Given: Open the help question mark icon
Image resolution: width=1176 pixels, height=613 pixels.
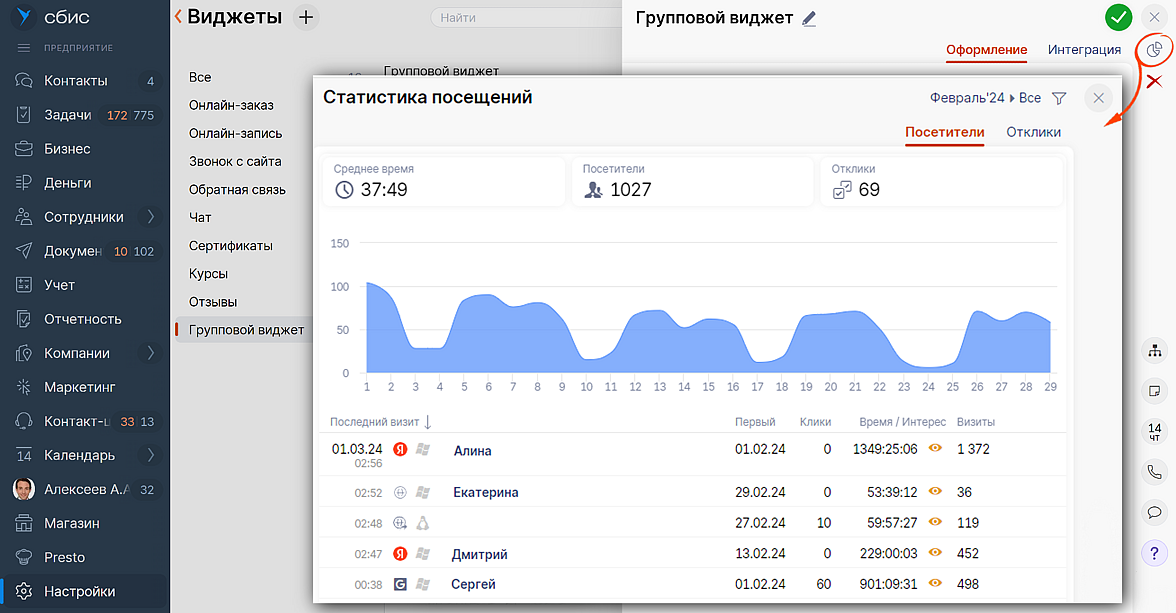Looking at the screenshot, I should 1154,553.
